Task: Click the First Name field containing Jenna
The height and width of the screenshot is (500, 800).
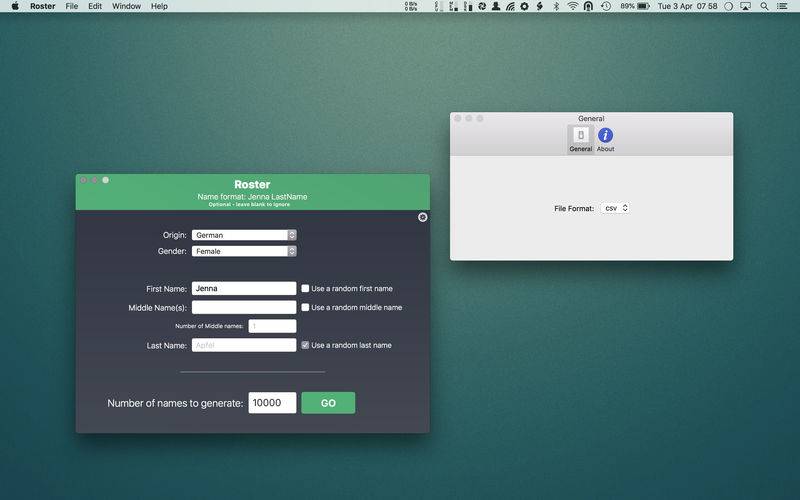Action: pos(244,288)
